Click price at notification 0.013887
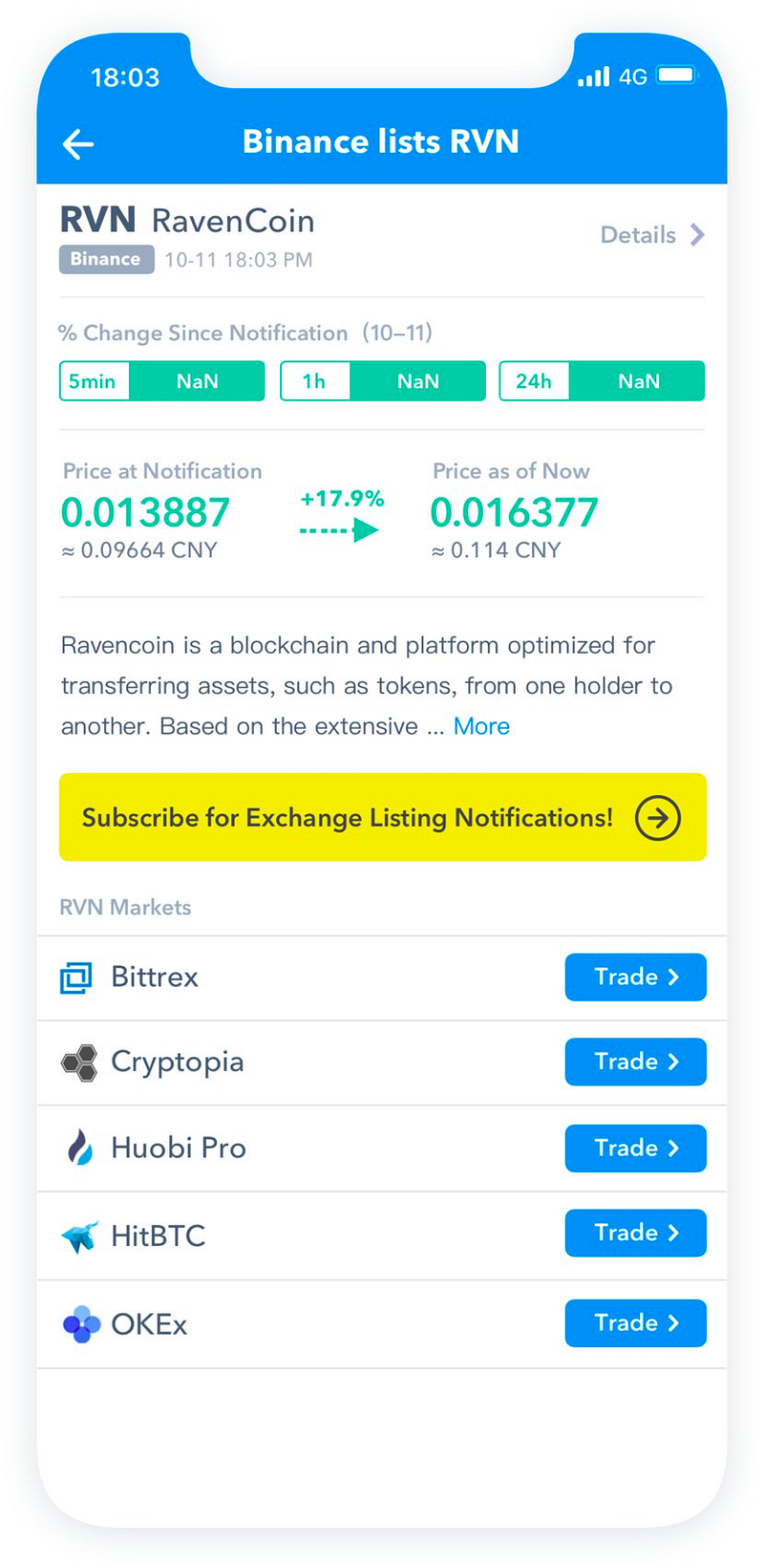 pos(145,513)
